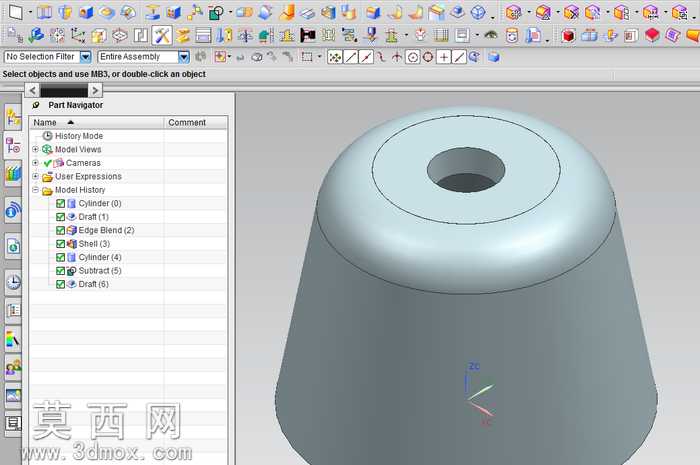
Task: Open the color palette sidebar icon
Action: tap(13, 338)
